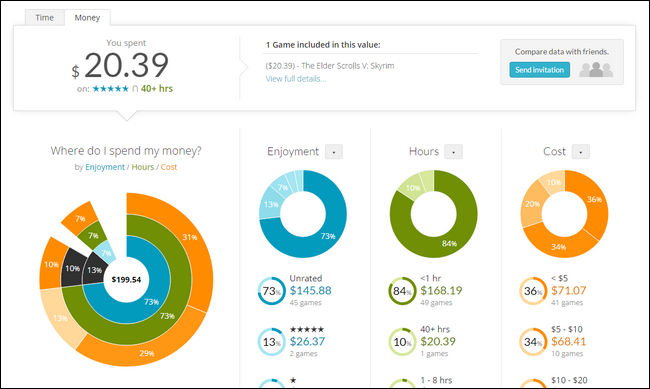Click the 73% green ring of sunburst
650x389 pixels.
click(167, 316)
